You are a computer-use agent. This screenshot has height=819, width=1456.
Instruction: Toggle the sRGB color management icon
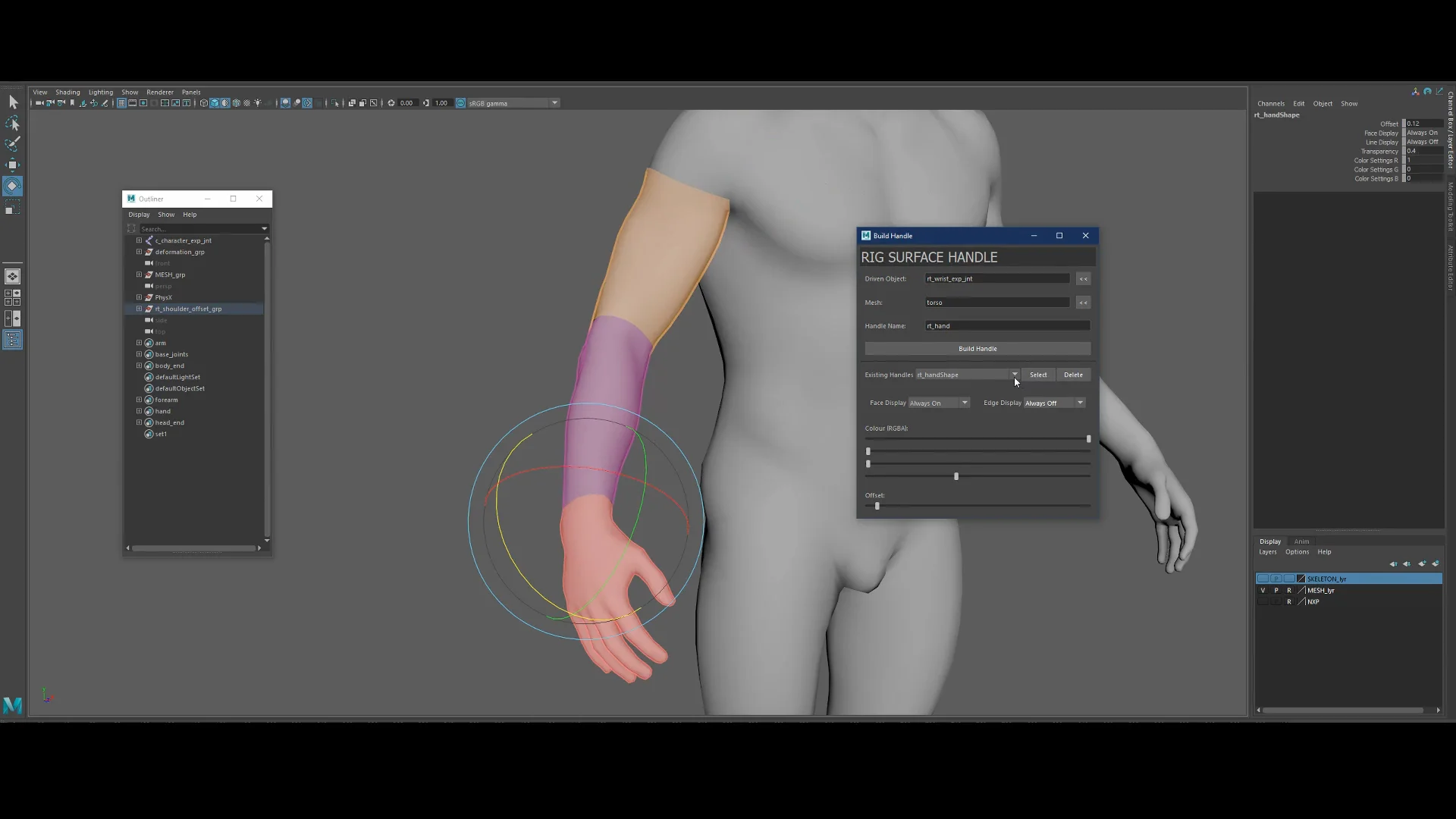(460, 103)
